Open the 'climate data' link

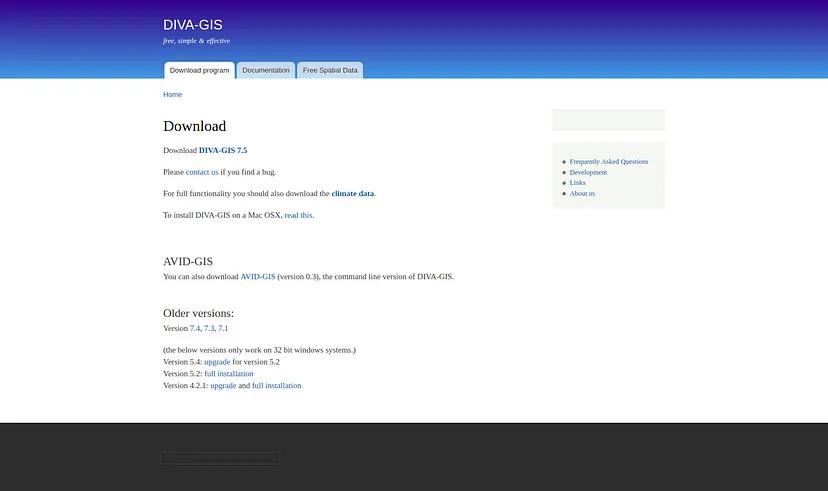pos(353,194)
